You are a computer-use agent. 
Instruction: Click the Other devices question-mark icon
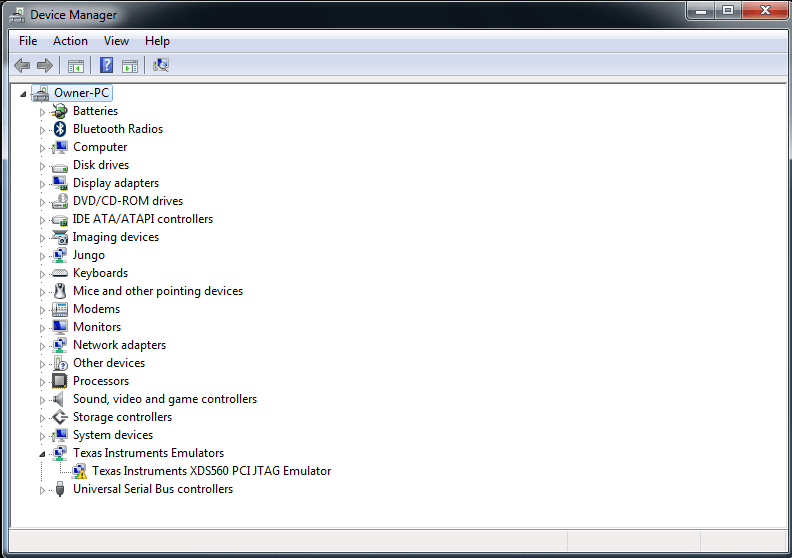pos(60,363)
